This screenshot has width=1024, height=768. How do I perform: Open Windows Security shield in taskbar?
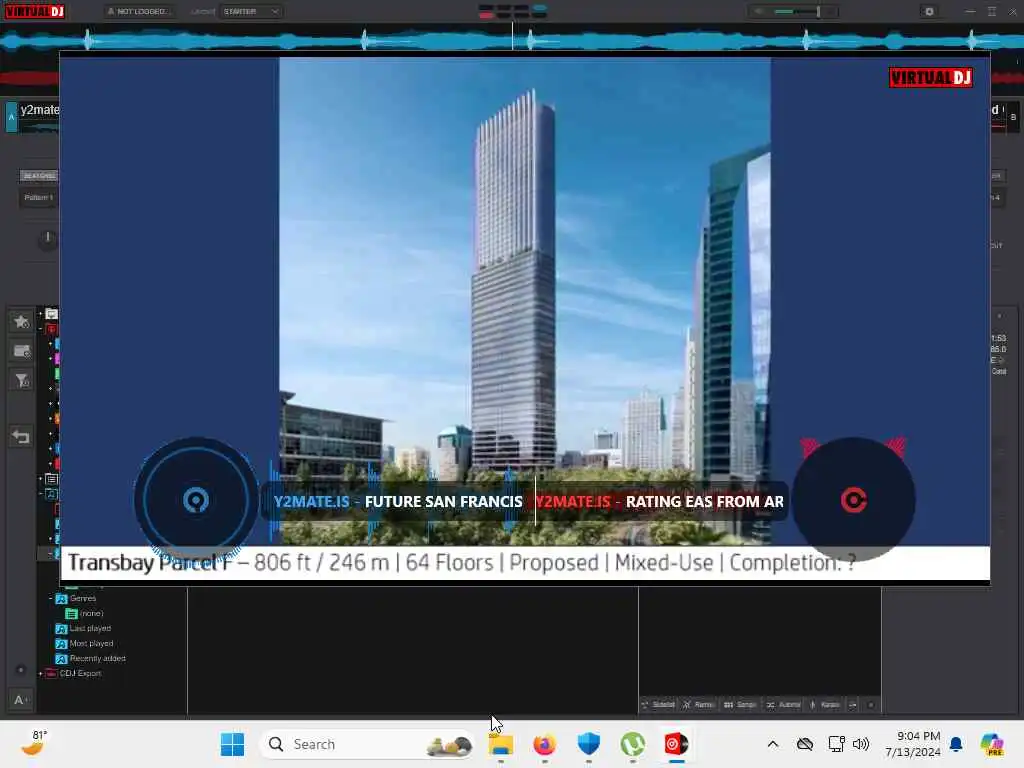tap(588, 744)
